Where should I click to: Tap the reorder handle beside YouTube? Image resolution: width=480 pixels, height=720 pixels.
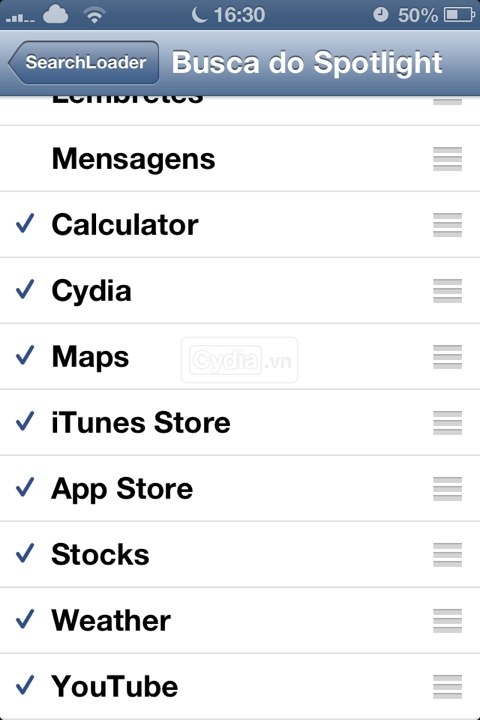[447, 686]
